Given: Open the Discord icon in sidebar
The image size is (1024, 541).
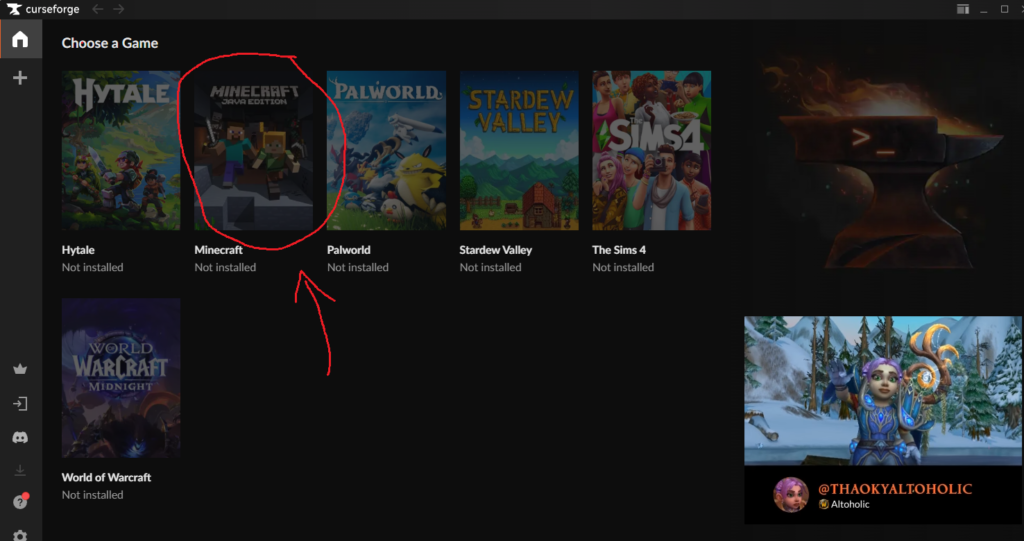Looking at the screenshot, I should (x=20, y=437).
